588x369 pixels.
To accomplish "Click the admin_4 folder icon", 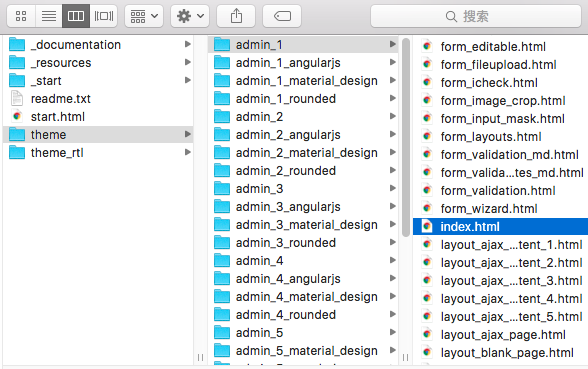I will coord(222,261).
